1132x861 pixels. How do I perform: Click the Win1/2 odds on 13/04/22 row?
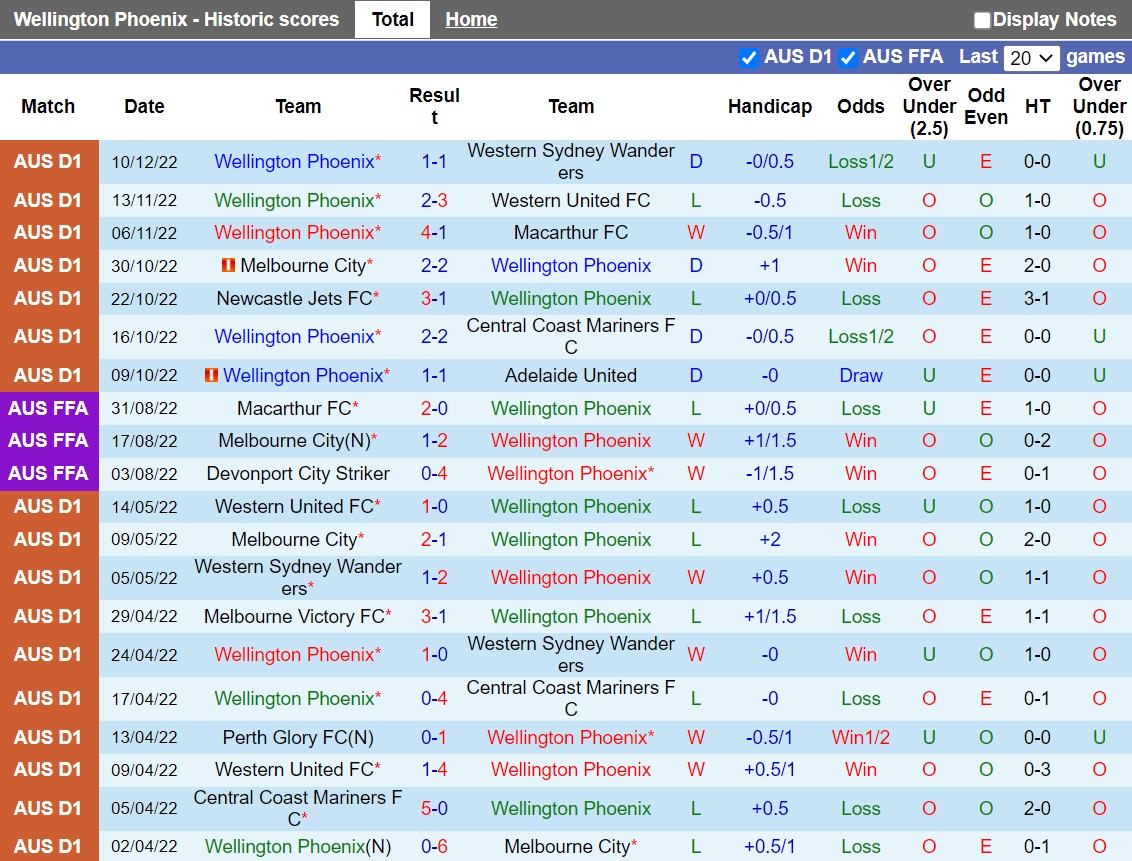pyautogui.click(x=861, y=737)
